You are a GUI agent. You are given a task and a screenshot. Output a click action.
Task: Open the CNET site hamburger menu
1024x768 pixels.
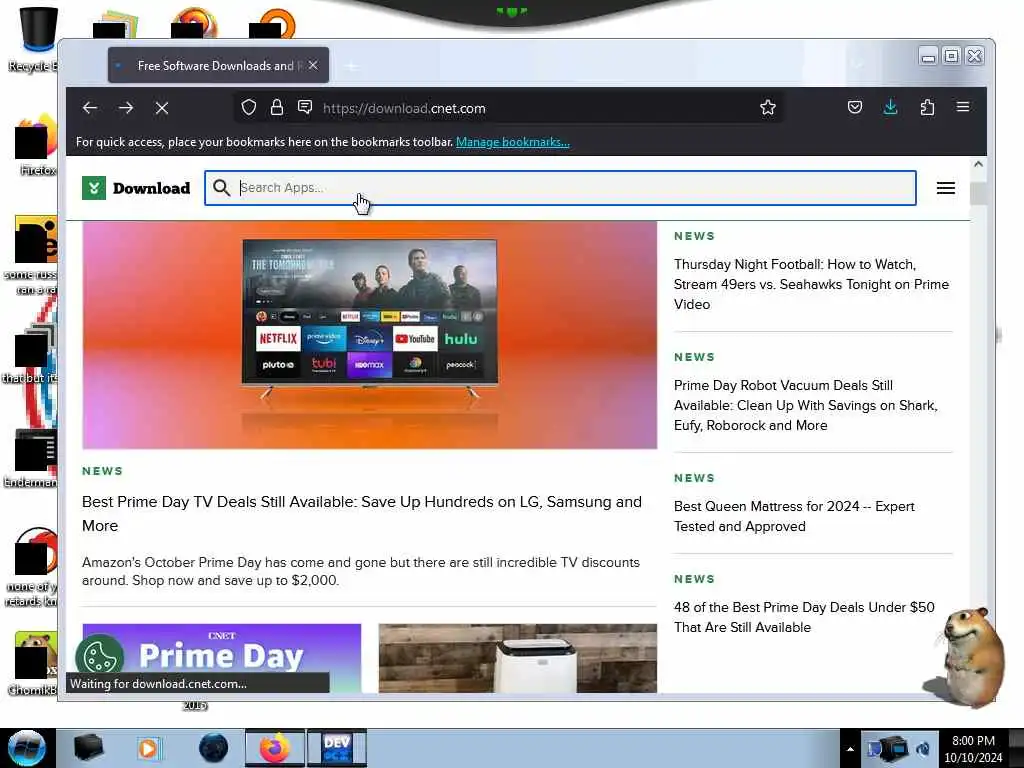click(946, 188)
